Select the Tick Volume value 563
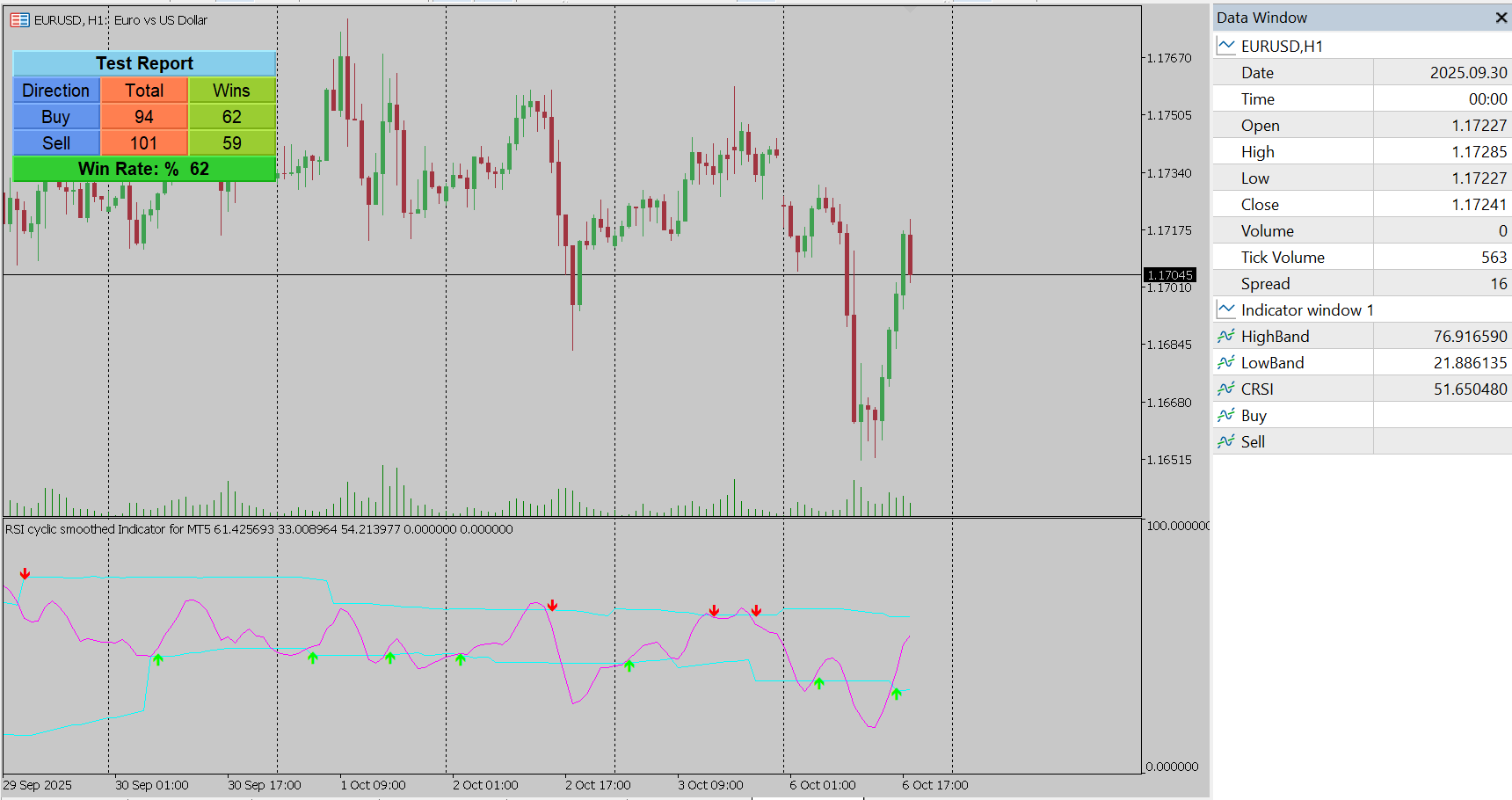 point(1494,258)
